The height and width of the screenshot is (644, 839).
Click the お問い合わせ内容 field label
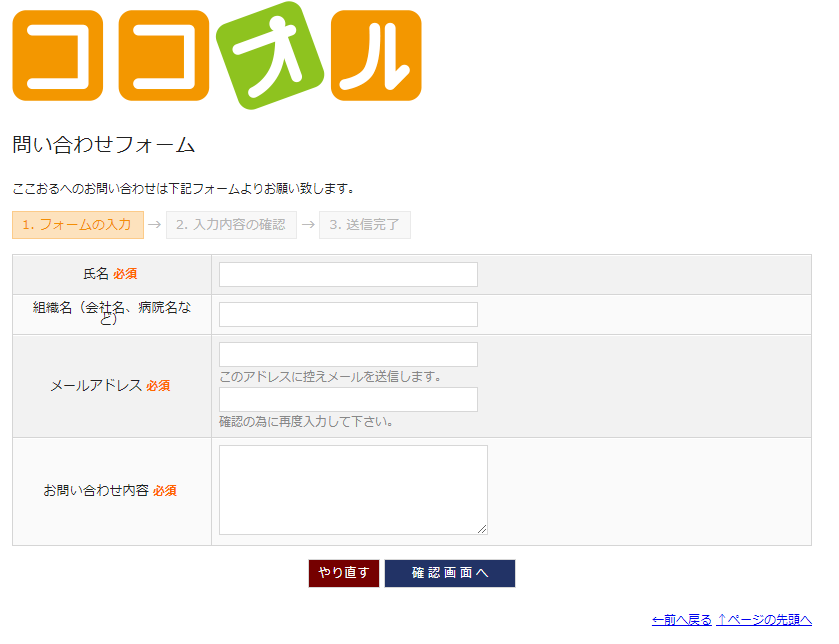pos(96,490)
